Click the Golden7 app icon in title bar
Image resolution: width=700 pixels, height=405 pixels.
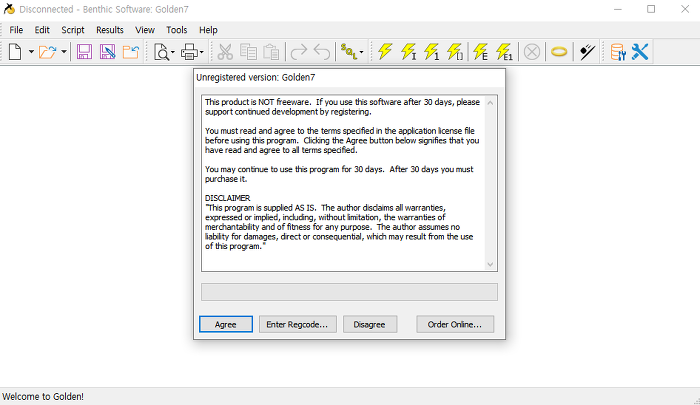click(x=9, y=9)
